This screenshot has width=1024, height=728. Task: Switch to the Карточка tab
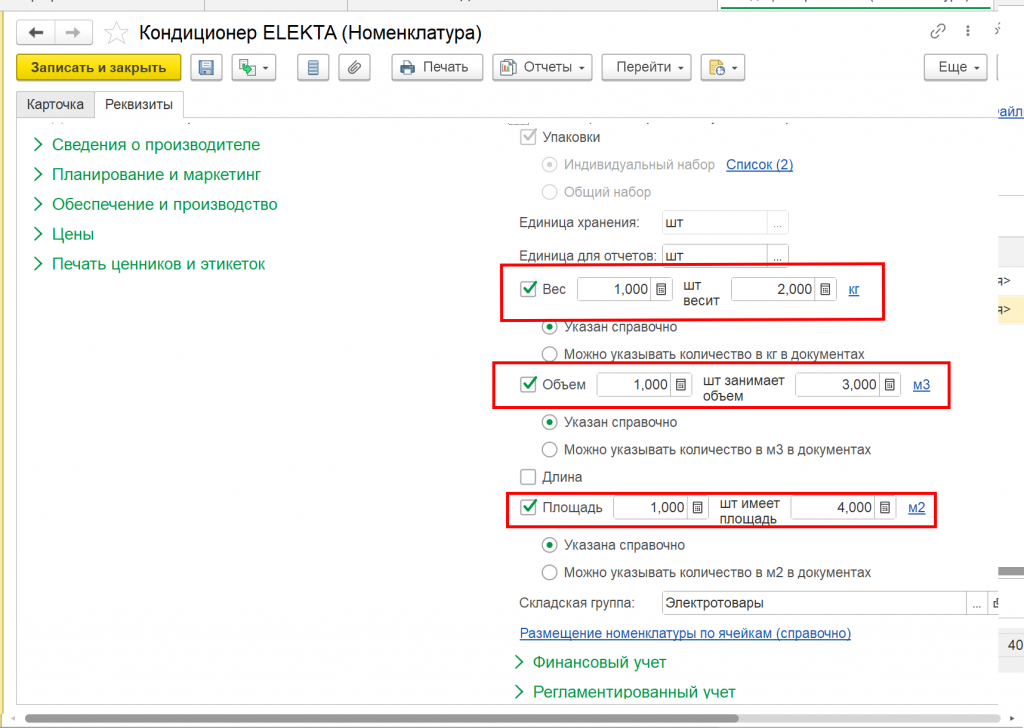56,104
